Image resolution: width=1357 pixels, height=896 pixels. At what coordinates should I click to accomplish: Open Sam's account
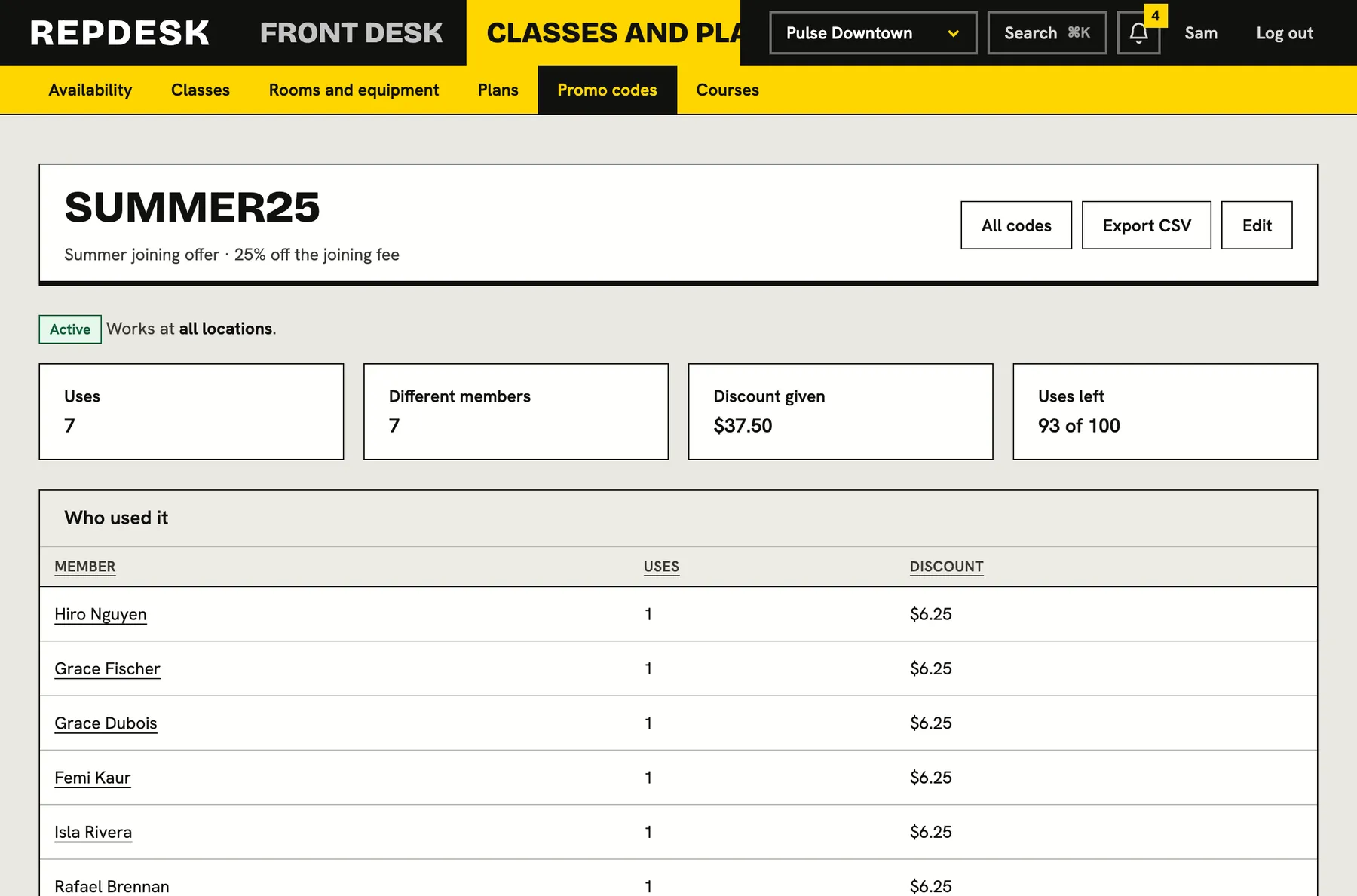pos(1201,33)
